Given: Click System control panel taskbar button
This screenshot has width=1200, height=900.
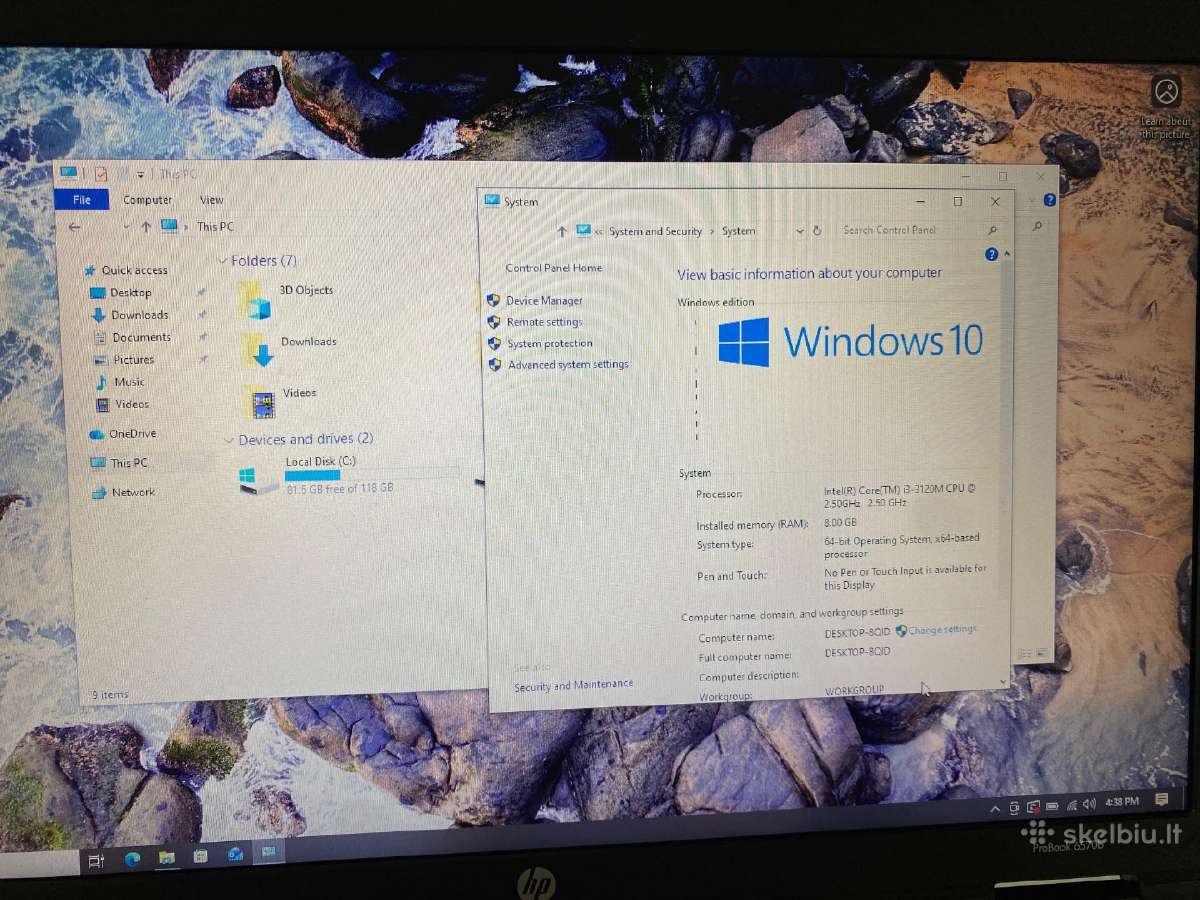Looking at the screenshot, I should 268,852.
